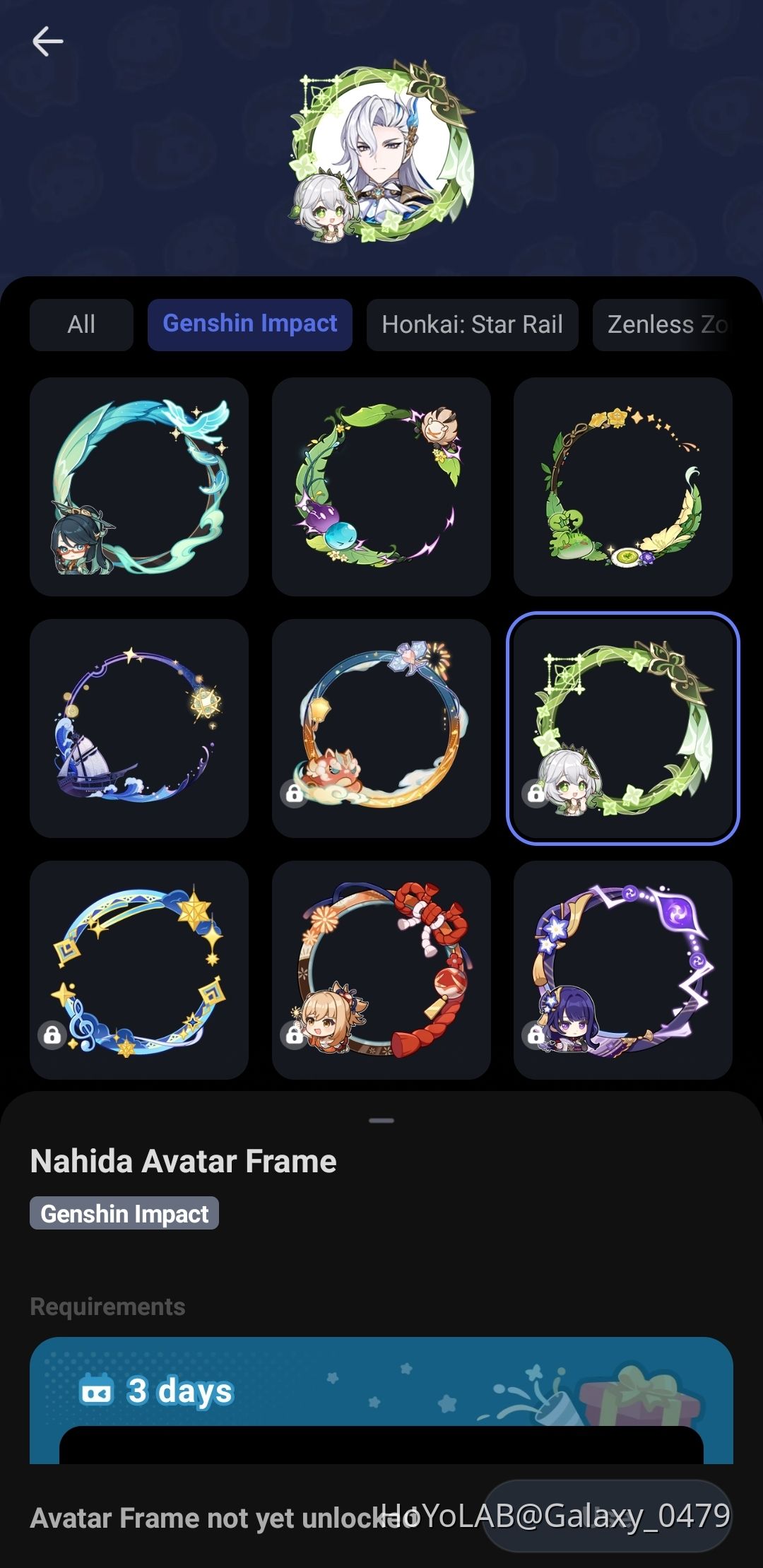Select the Xianyun teal feather frame

point(139,487)
